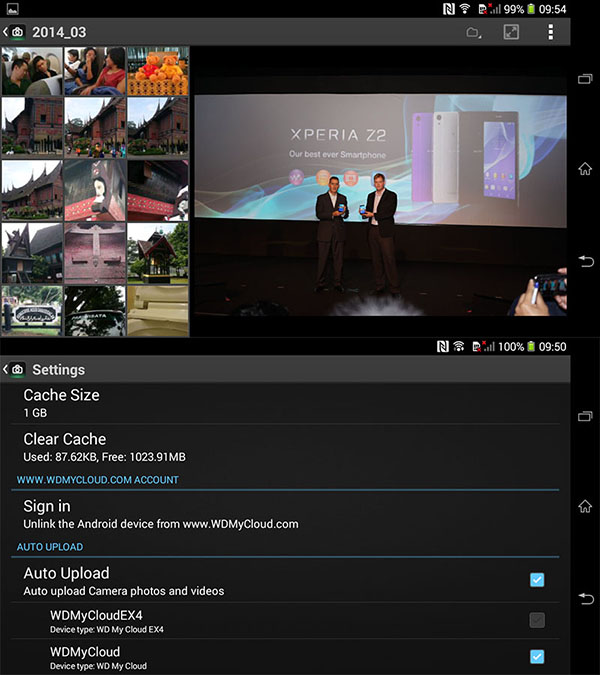Tap WWW.WDMYCLOUD.COM ACCOUNT section header

pos(98,480)
